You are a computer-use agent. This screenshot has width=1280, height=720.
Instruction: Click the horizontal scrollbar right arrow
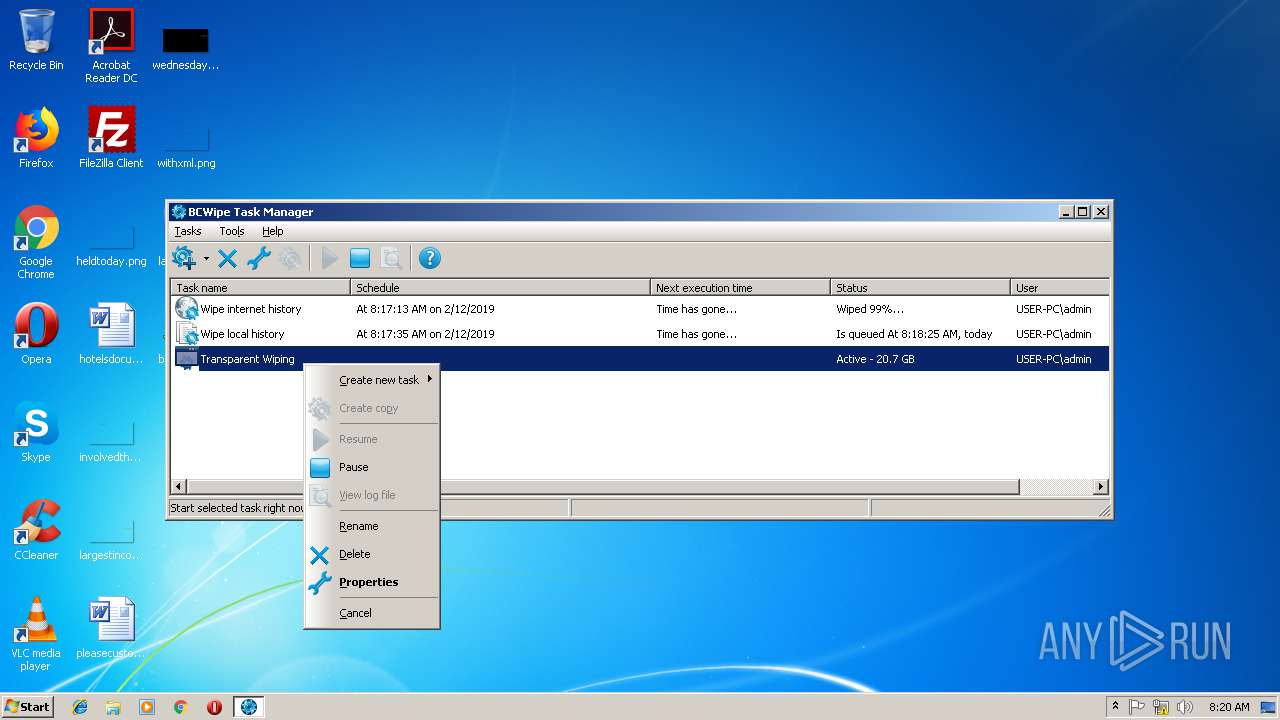(1100, 487)
